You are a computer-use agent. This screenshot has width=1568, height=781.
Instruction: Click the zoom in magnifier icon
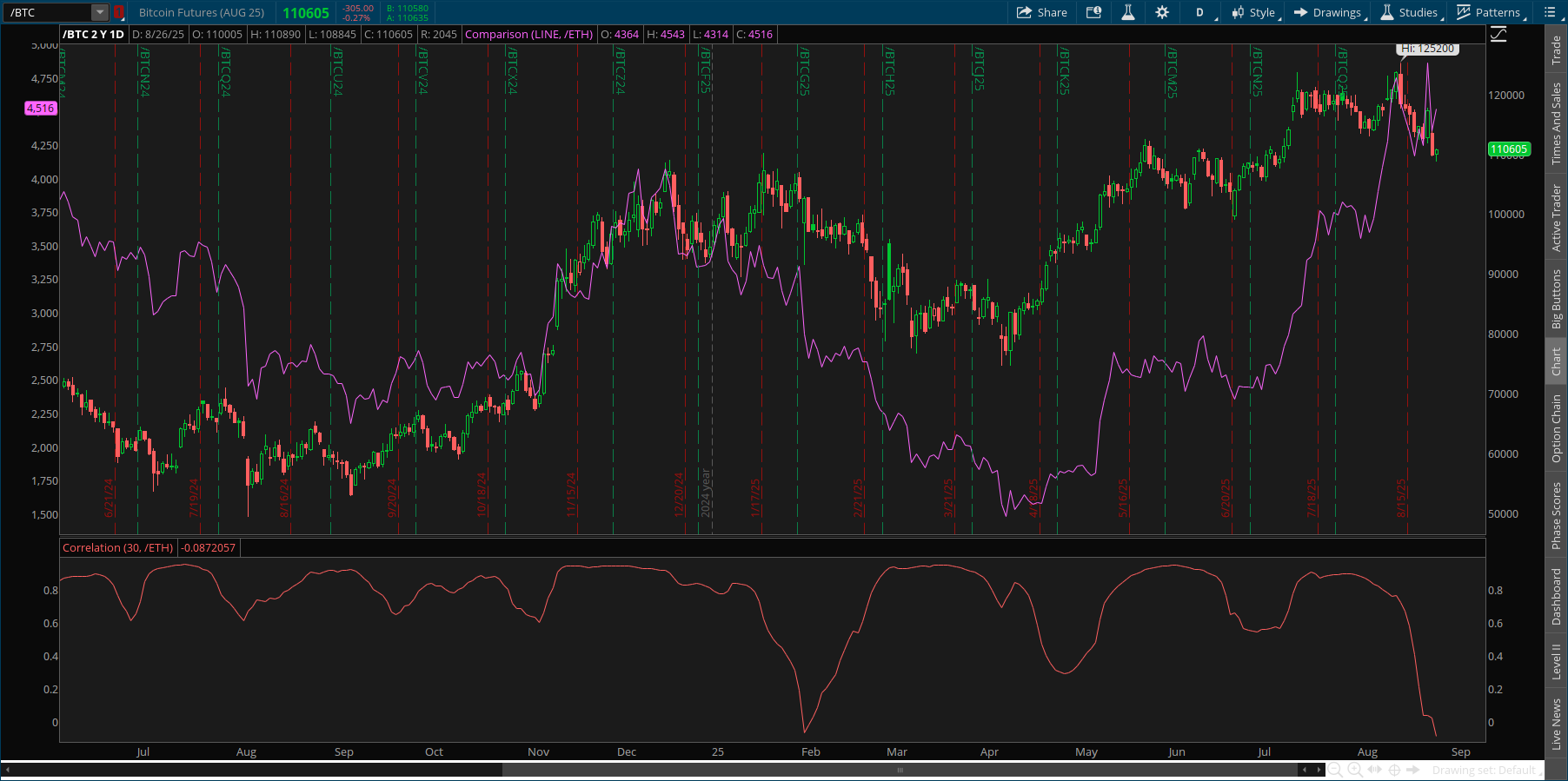pyautogui.click(x=1354, y=770)
